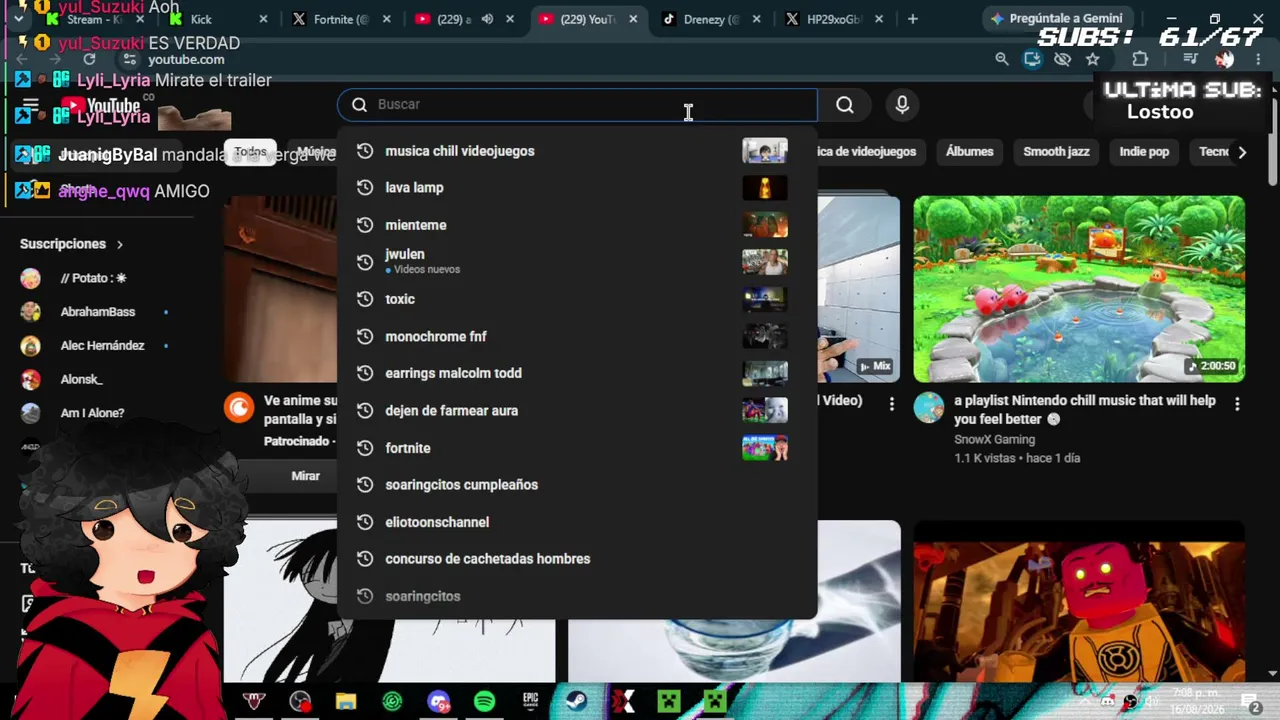This screenshot has height=720, width=1280.
Task: Activate voice search microphone icon
Action: tap(902, 105)
